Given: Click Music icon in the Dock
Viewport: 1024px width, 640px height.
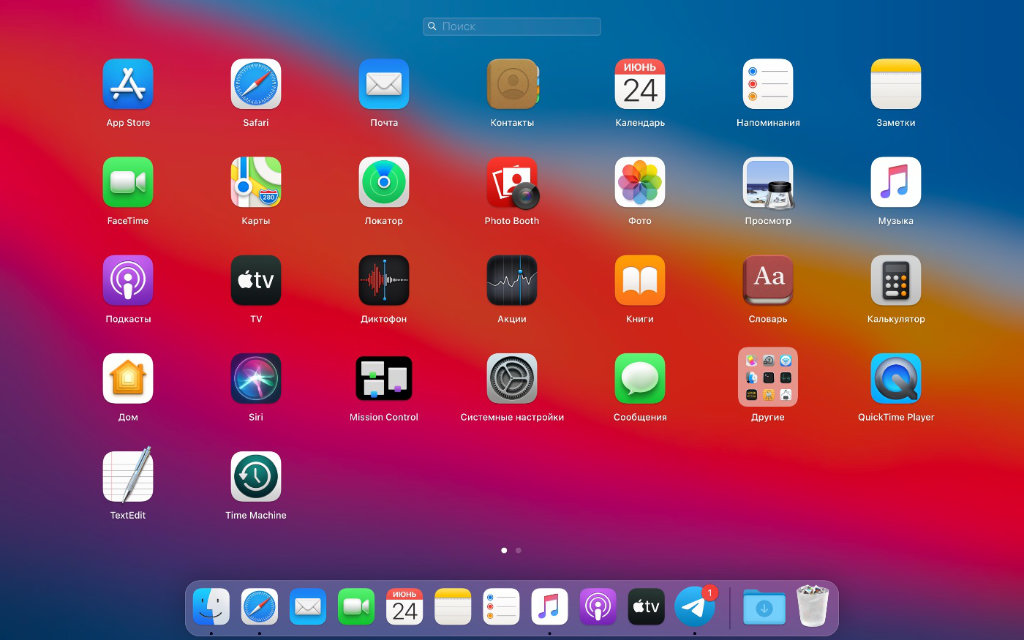Looking at the screenshot, I should coord(549,607).
